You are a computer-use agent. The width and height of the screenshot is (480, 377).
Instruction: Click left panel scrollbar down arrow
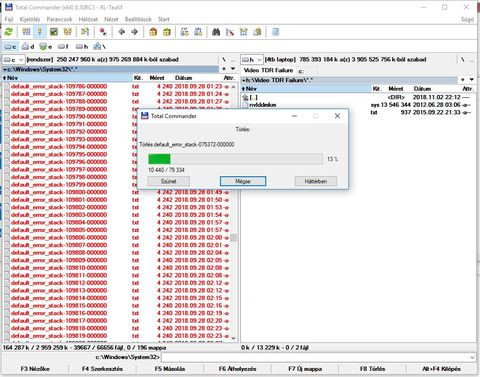[233, 338]
